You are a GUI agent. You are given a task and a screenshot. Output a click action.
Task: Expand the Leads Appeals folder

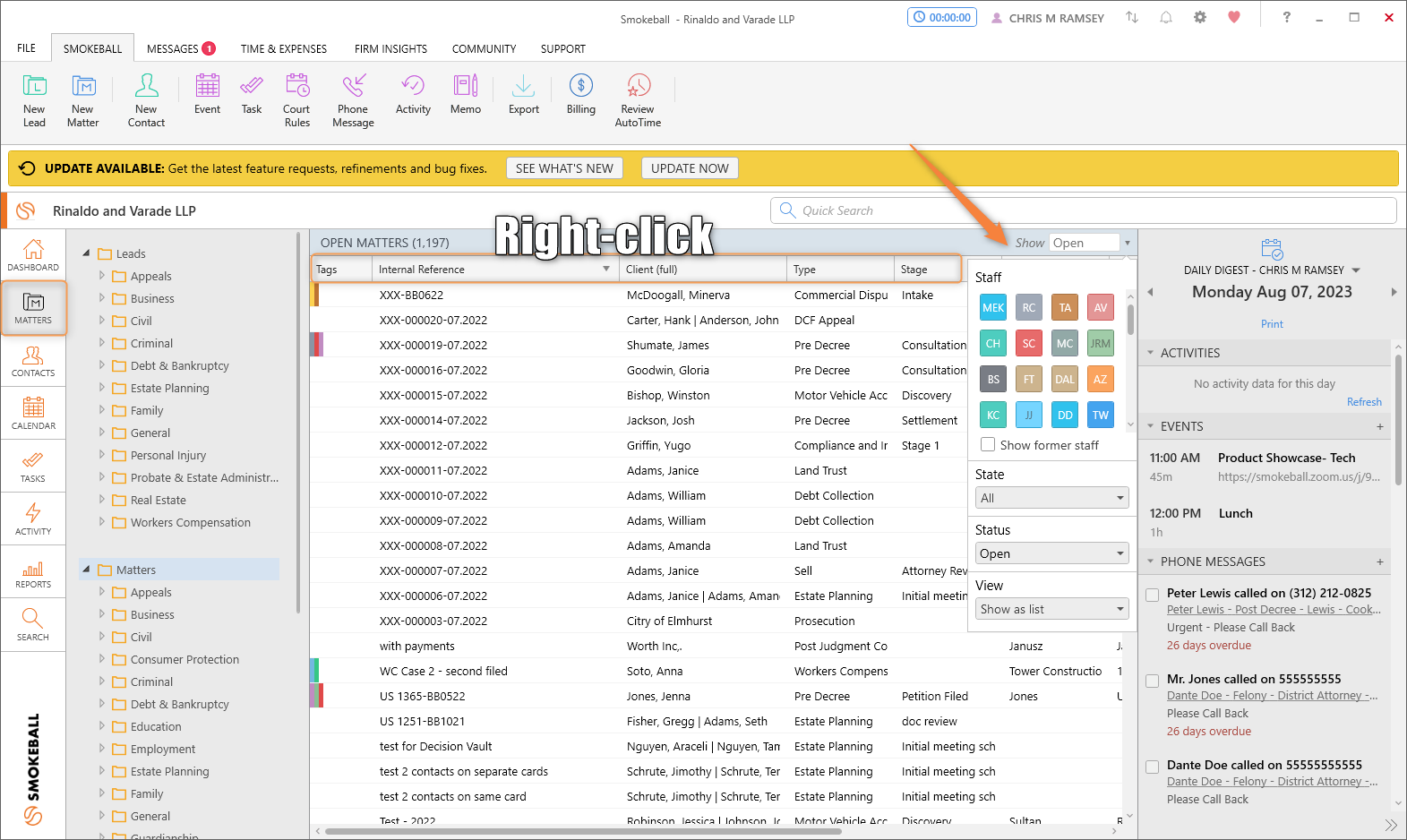(x=102, y=276)
